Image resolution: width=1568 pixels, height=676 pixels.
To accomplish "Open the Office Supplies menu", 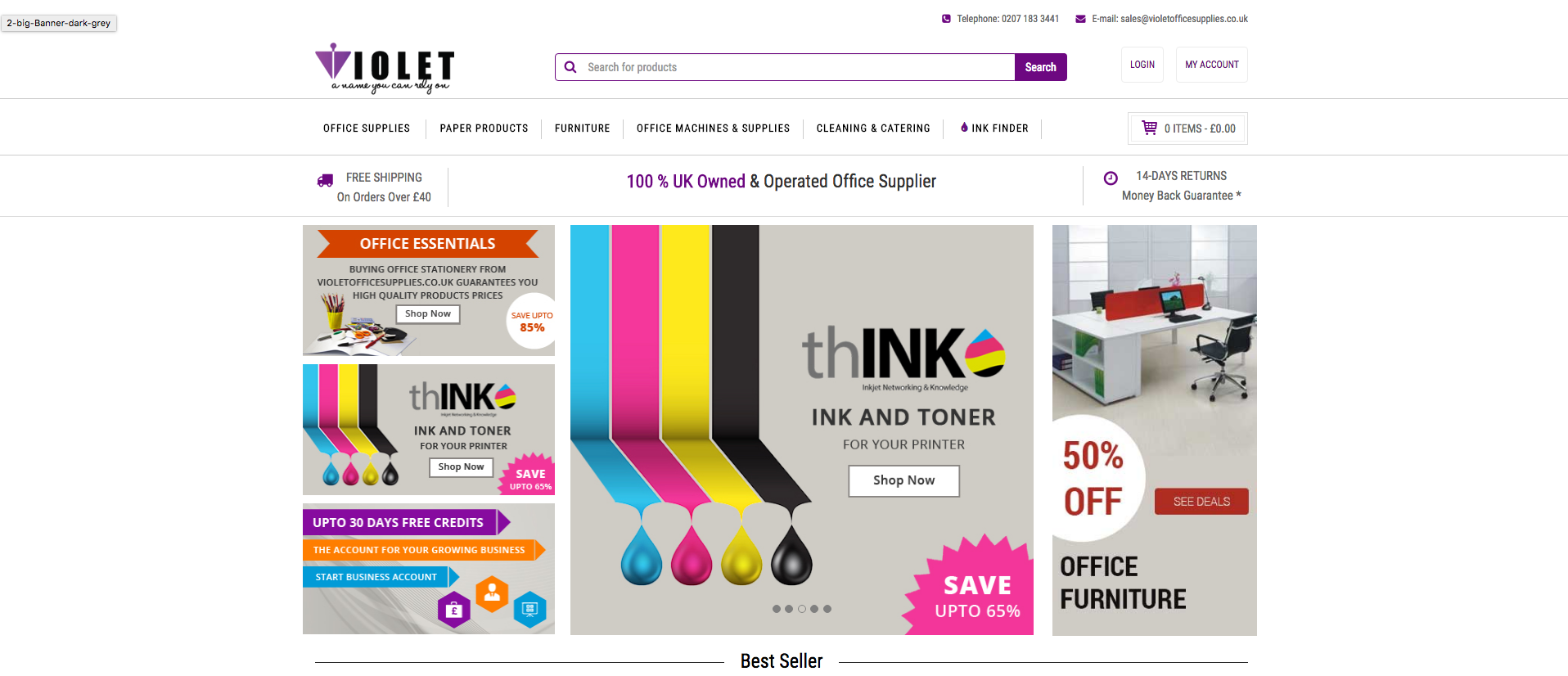I will pos(367,128).
